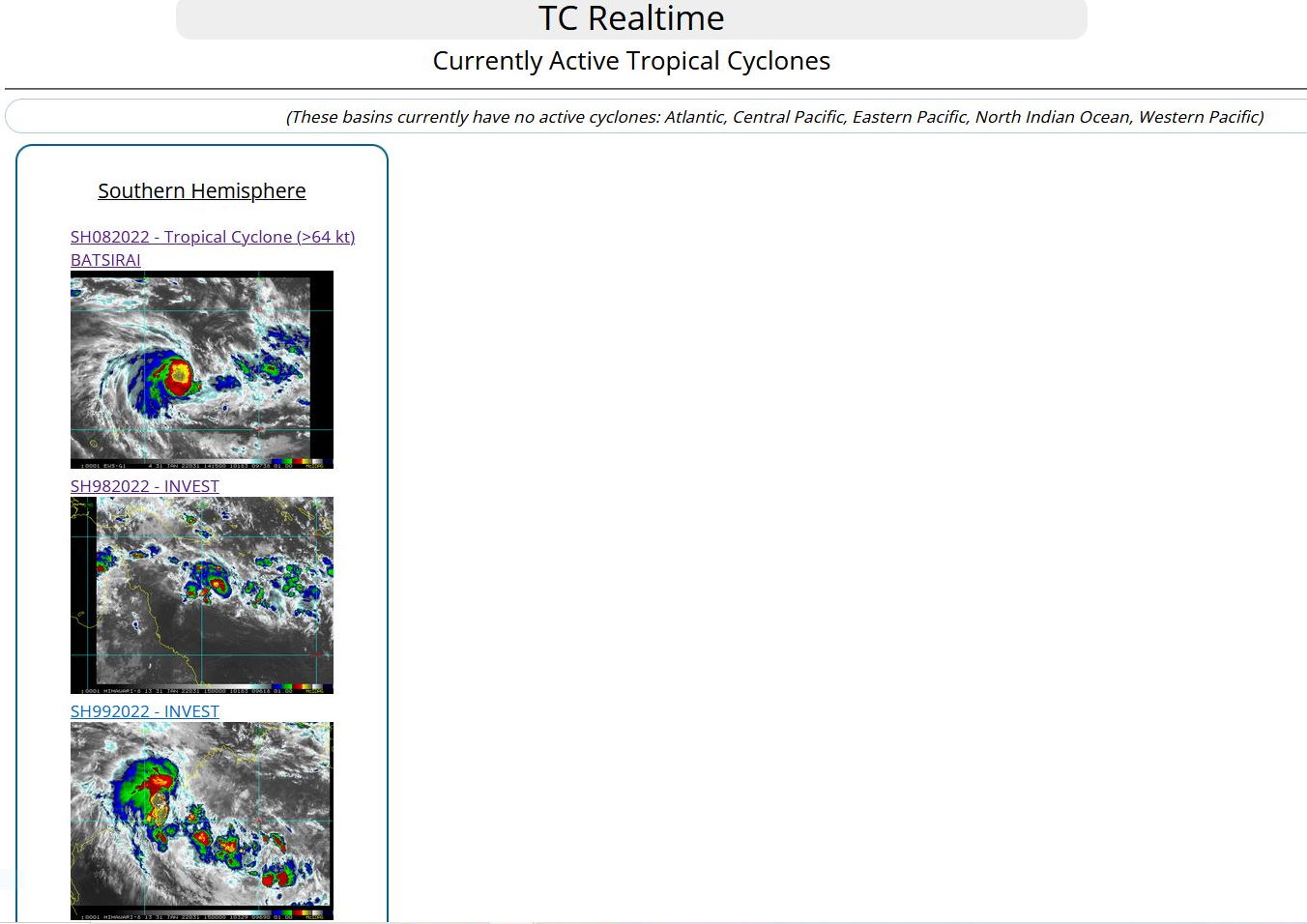Click the BATSIRAI storm name link

[x=105, y=260]
